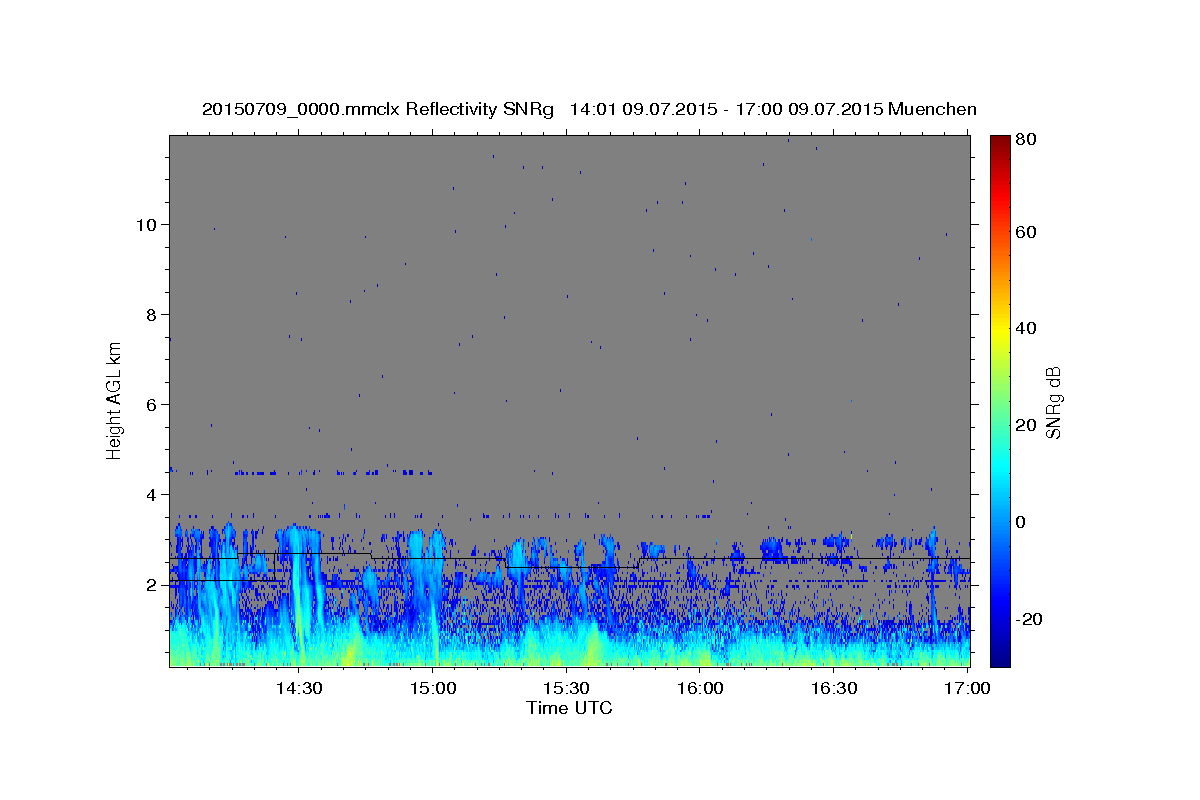Click the colorbar value 80
This screenshot has width=1200, height=800.
click(x=1024, y=139)
